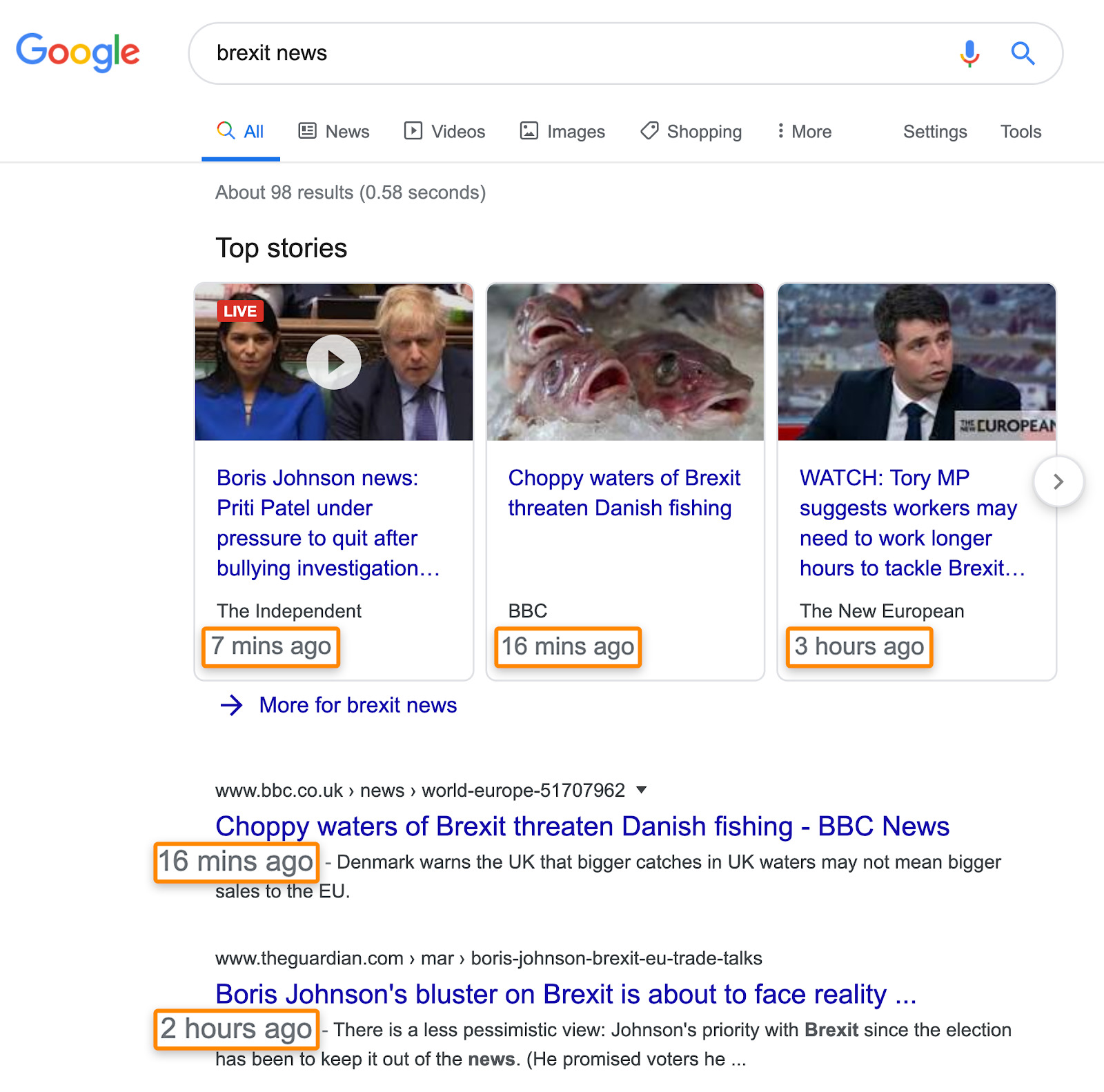
Task: Click the microphone voice search icon
Action: (969, 53)
